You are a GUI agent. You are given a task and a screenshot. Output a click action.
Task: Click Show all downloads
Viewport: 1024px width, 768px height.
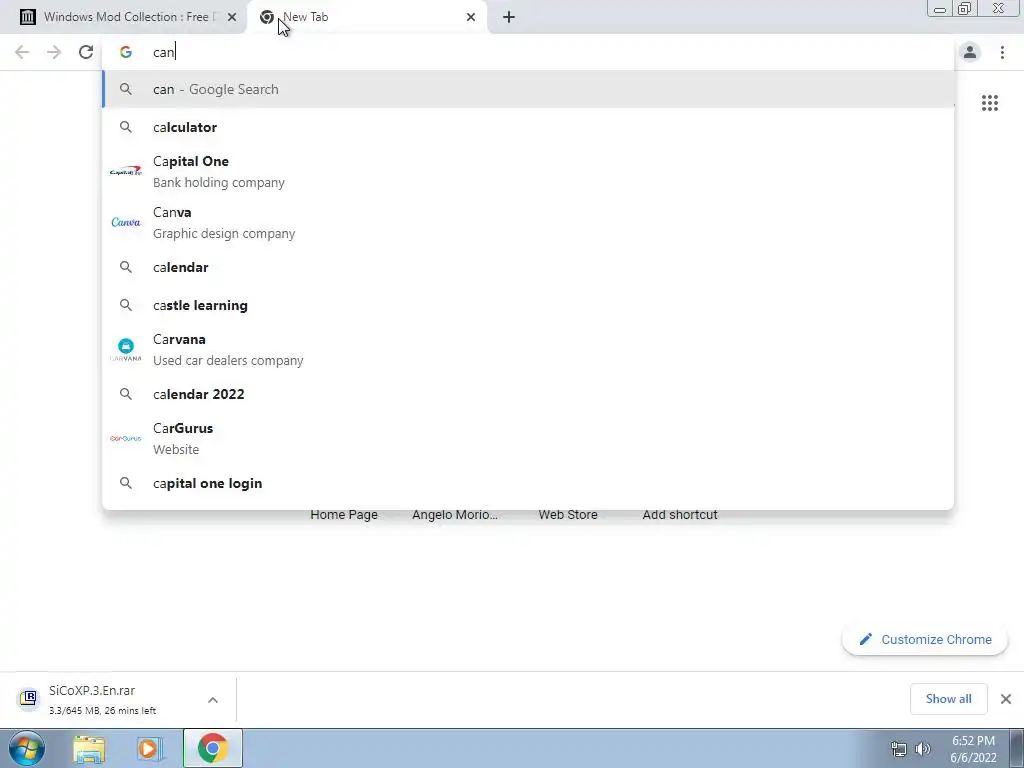948,699
